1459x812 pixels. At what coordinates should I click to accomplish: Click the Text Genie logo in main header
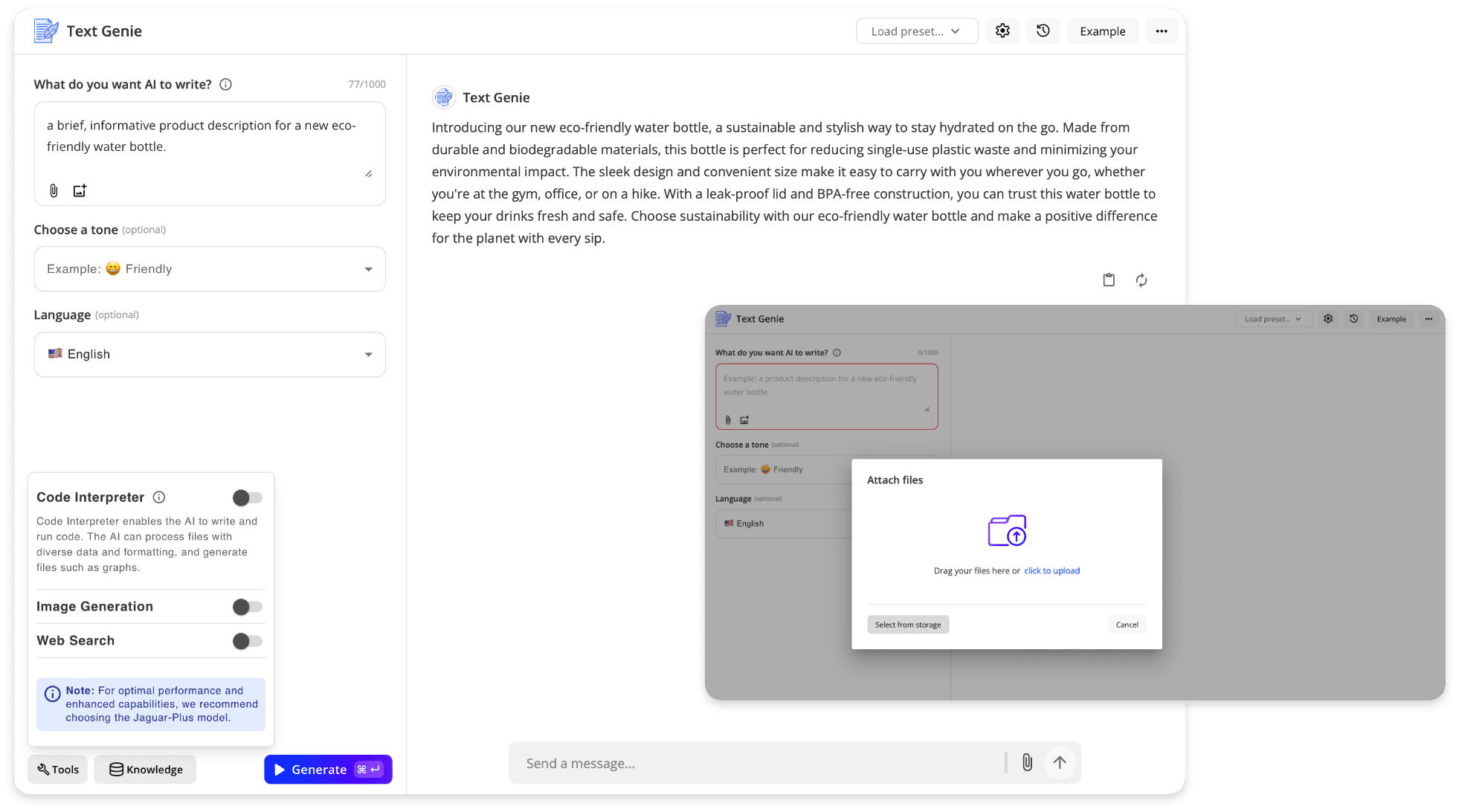[46, 31]
